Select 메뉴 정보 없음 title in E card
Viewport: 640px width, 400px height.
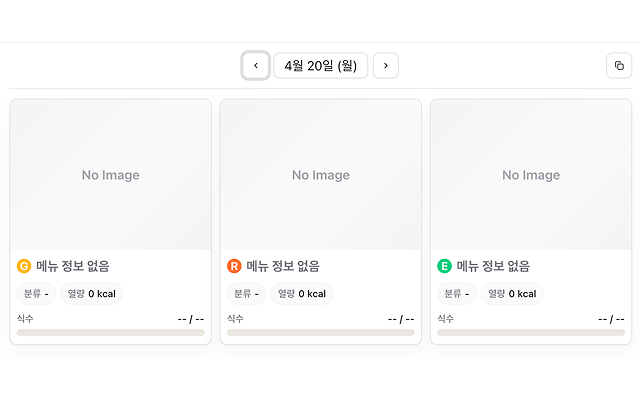[493, 266]
